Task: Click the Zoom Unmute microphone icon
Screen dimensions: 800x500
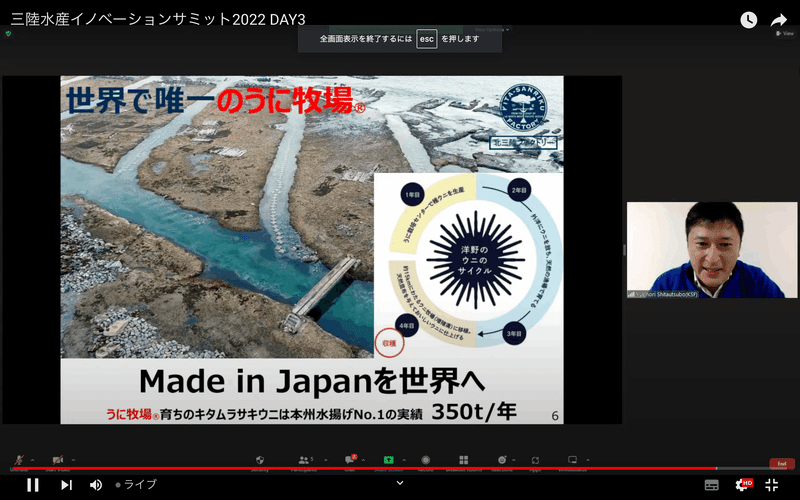Action: pos(19,460)
